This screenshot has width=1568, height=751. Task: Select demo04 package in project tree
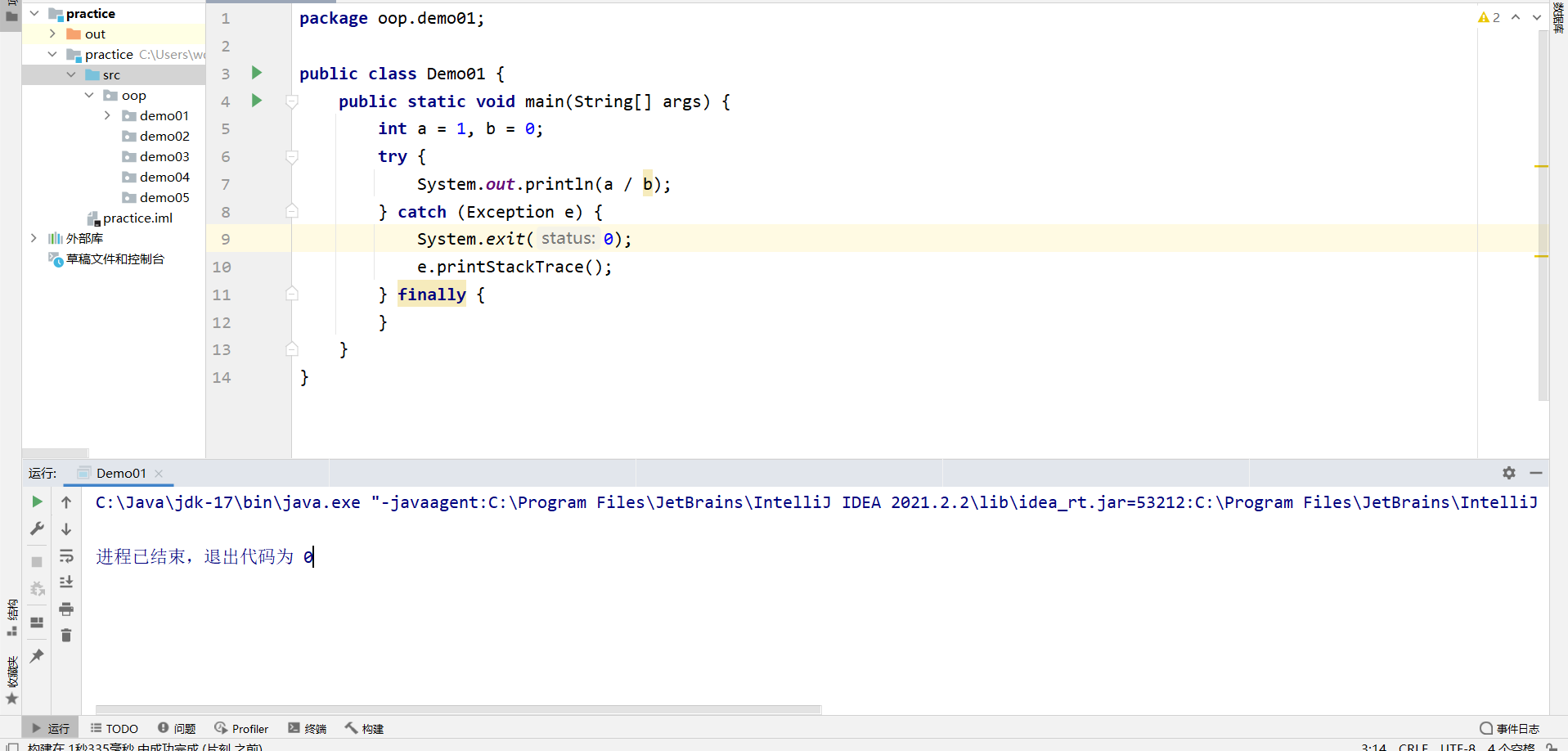tap(155, 177)
